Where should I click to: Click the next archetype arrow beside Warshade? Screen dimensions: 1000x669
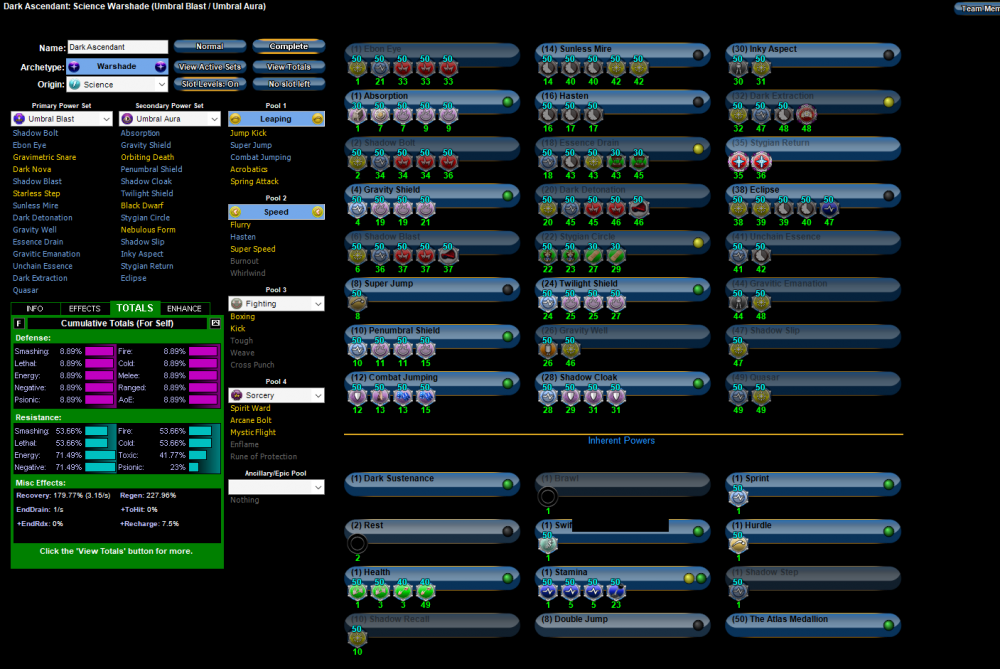click(x=160, y=66)
